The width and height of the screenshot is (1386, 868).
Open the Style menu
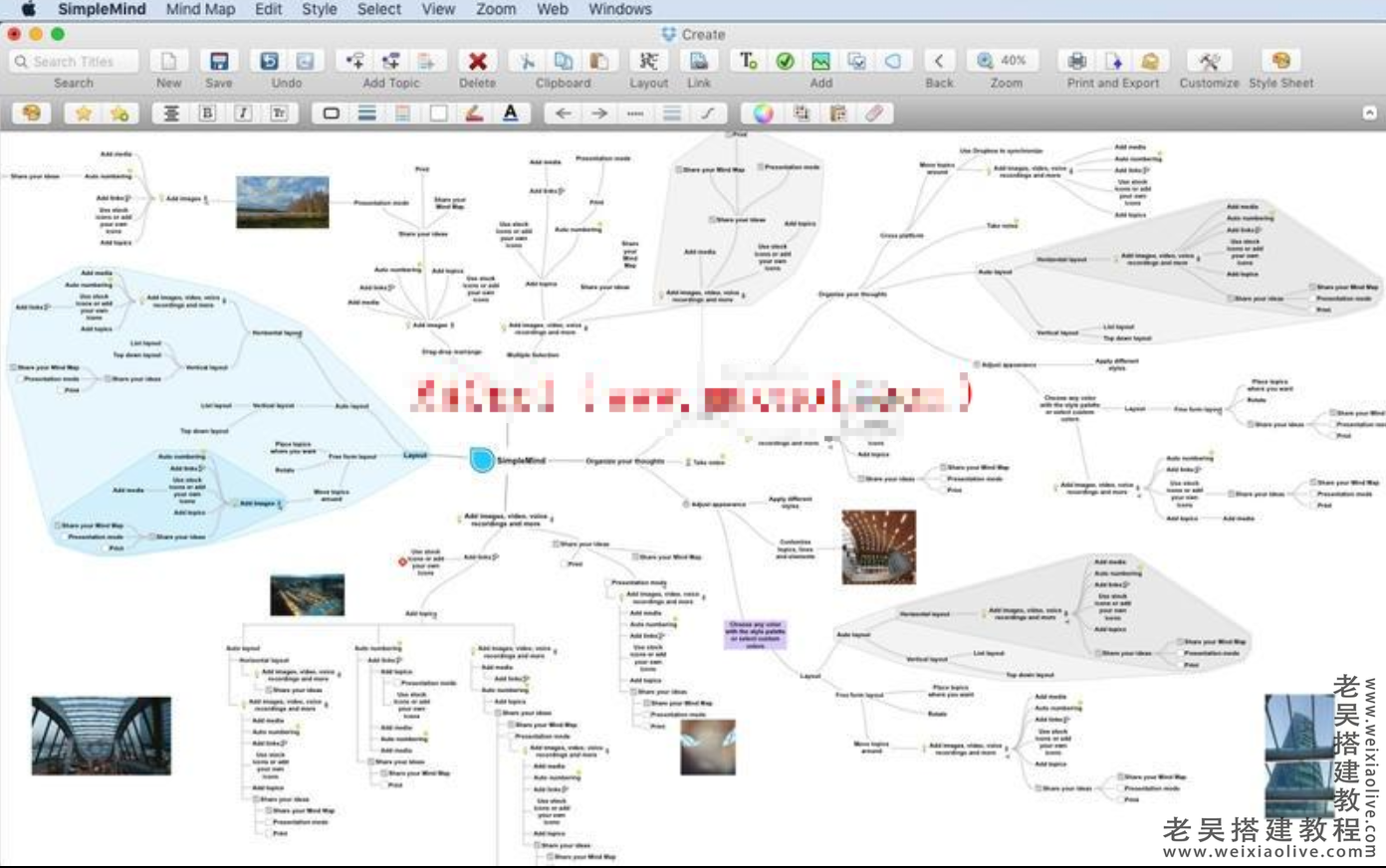tap(320, 9)
